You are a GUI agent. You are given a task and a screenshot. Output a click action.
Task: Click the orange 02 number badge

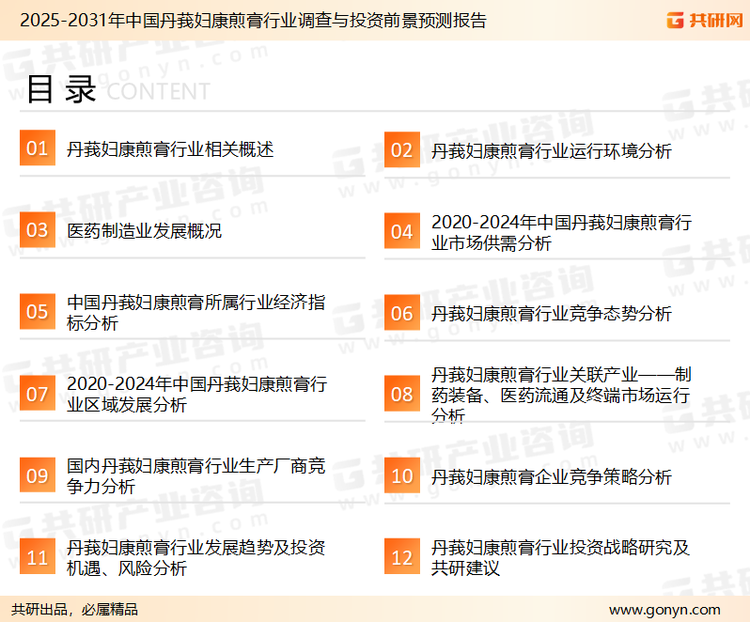(402, 150)
